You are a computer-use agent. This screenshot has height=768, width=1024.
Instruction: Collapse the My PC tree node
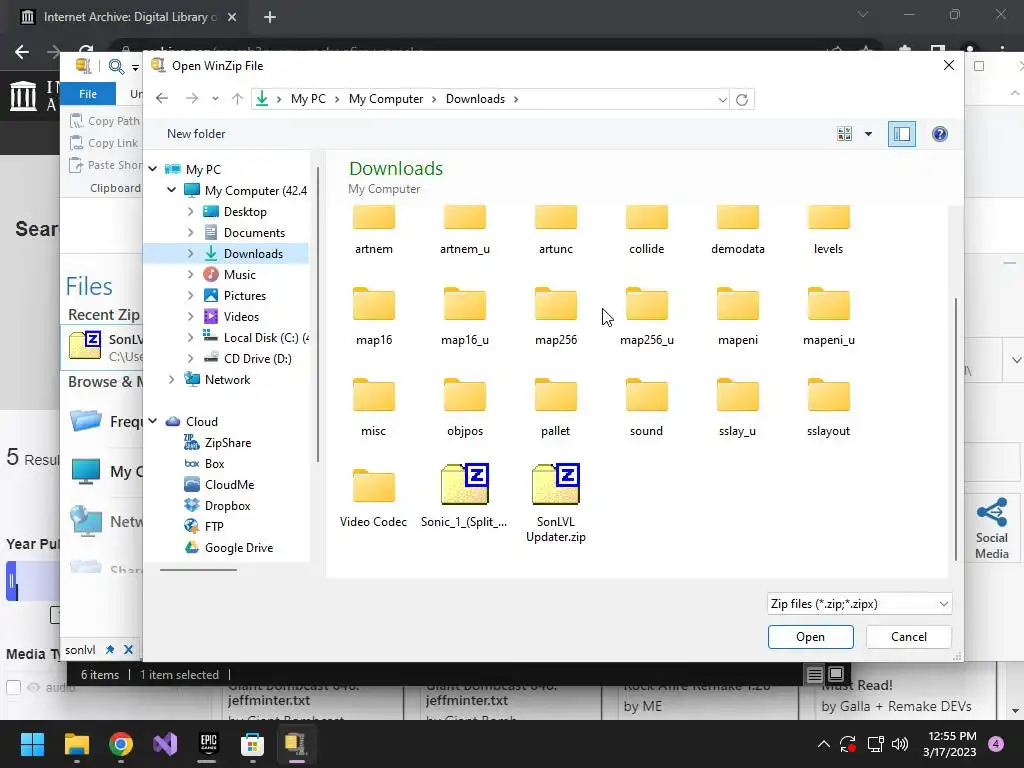pyautogui.click(x=153, y=169)
